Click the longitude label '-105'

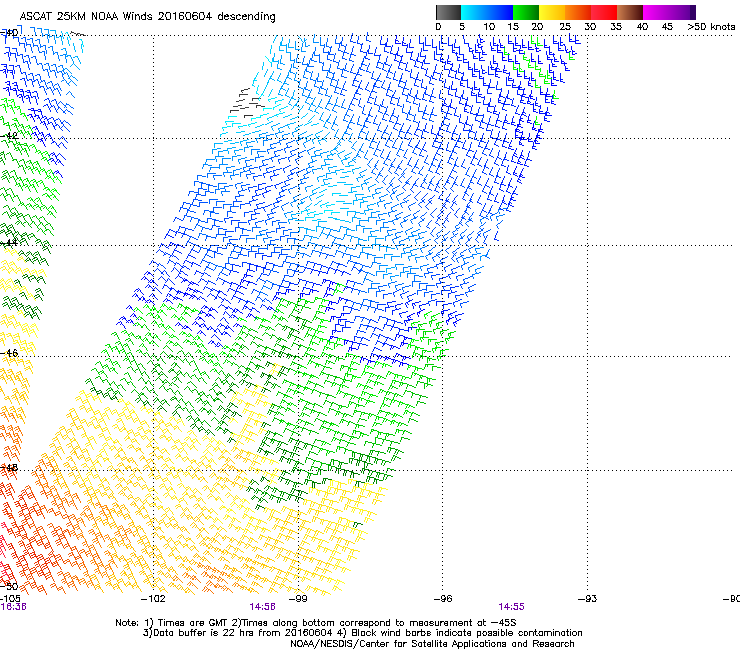(10, 599)
